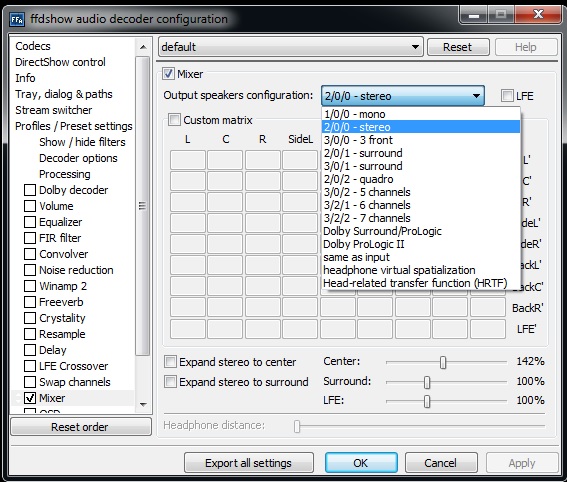567x482 pixels.
Task: Enable the Custom matrix checkbox
Action: pyautogui.click(x=174, y=120)
